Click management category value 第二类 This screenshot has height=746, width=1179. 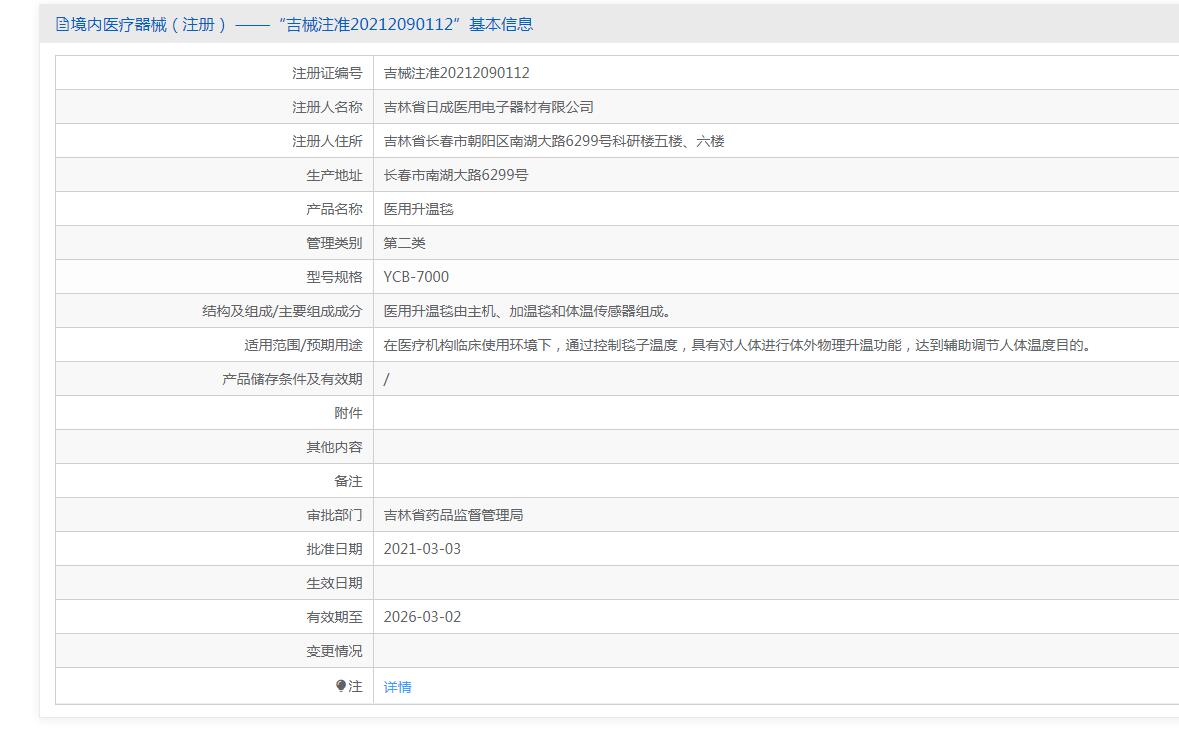pyautogui.click(x=404, y=243)
